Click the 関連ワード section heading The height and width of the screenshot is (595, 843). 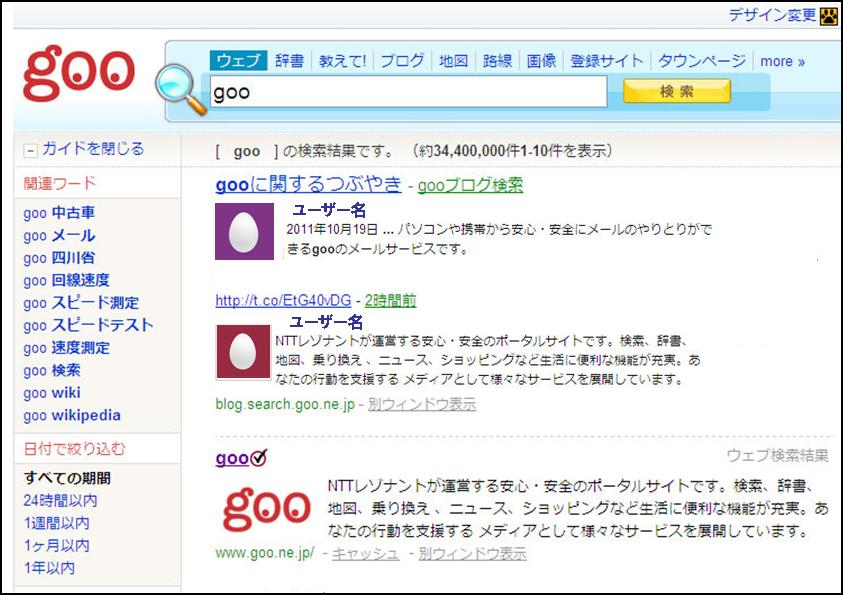[x=60, y=183]
